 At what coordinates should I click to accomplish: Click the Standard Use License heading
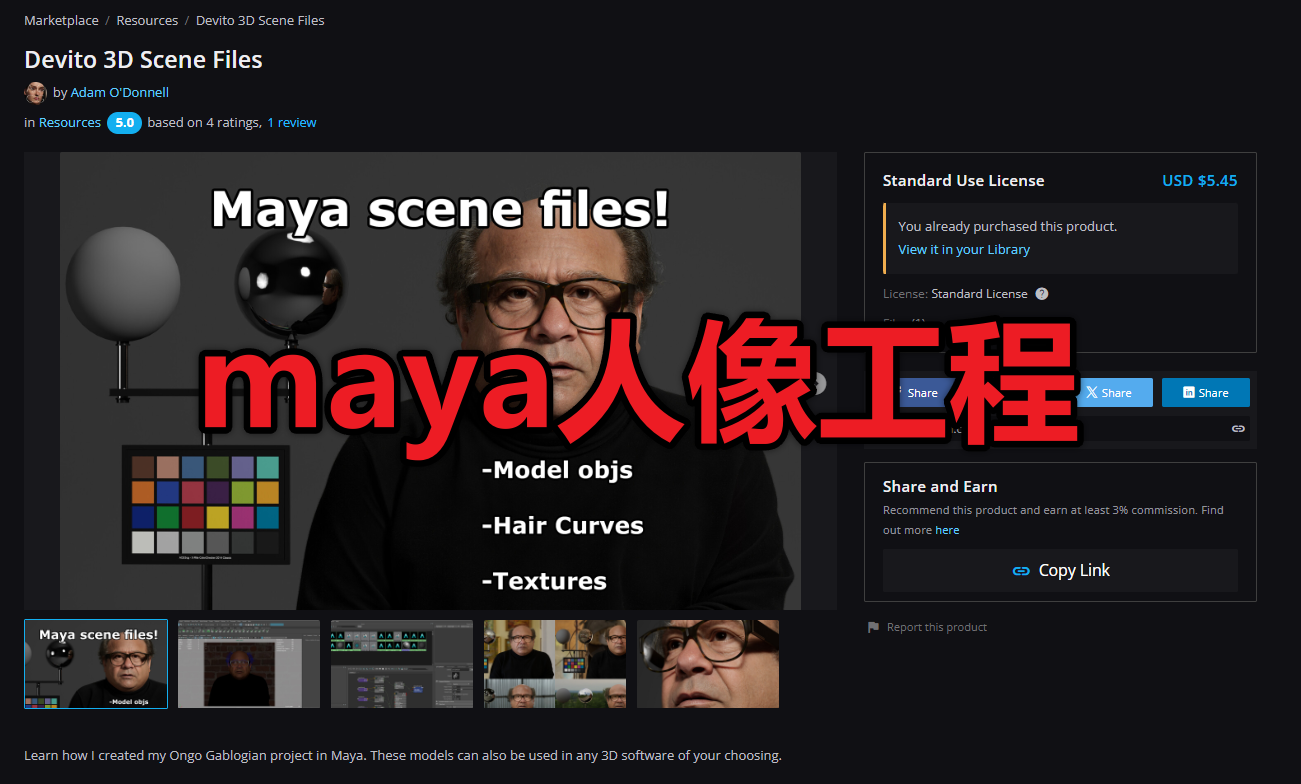pyautogui.click(x=963, y=181)
